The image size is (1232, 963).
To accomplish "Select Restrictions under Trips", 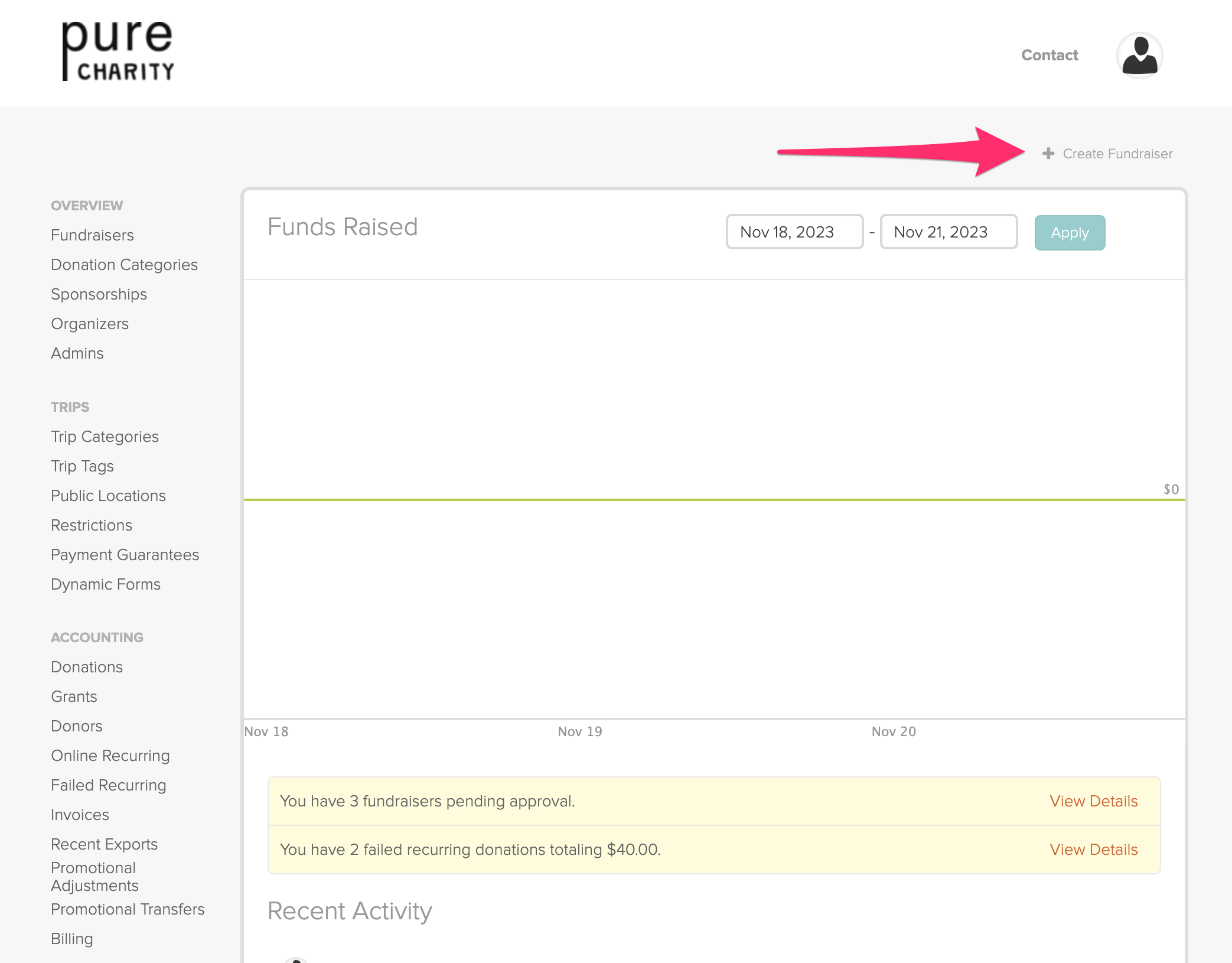I will coord(92,525).
